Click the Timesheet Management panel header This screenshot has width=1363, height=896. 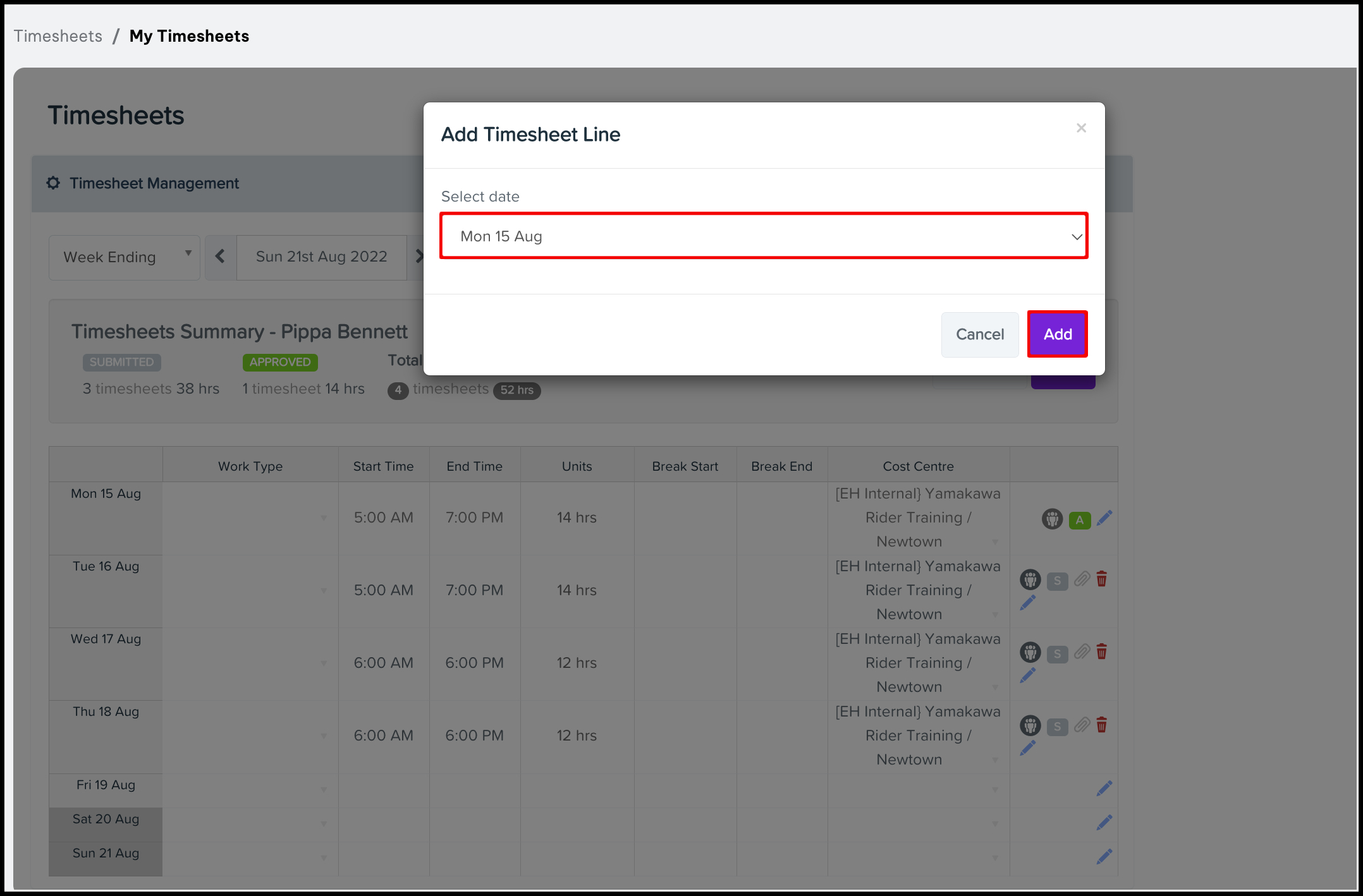[x=154, y=183]
